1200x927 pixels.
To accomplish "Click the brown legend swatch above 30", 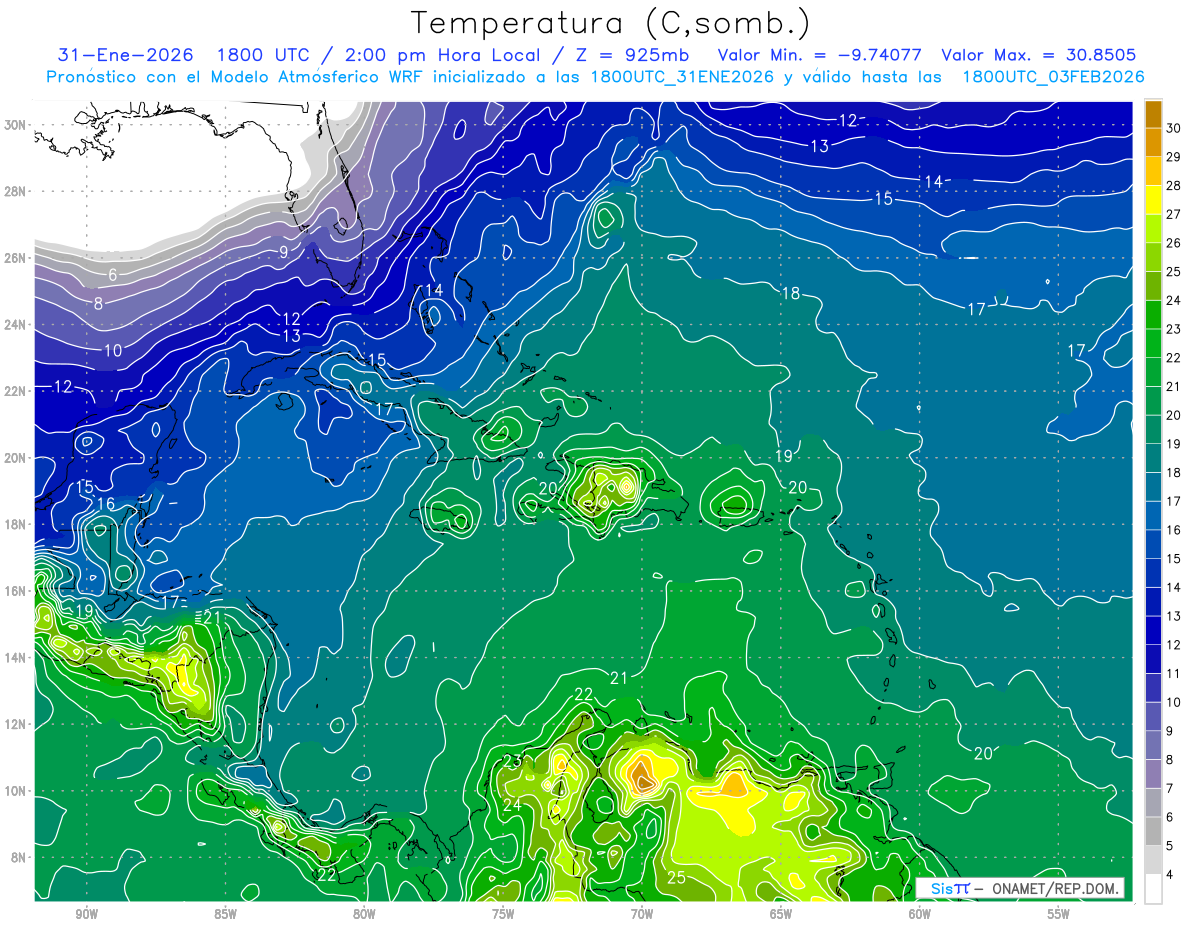I will pyautogui.click(x=1154, y=114).
